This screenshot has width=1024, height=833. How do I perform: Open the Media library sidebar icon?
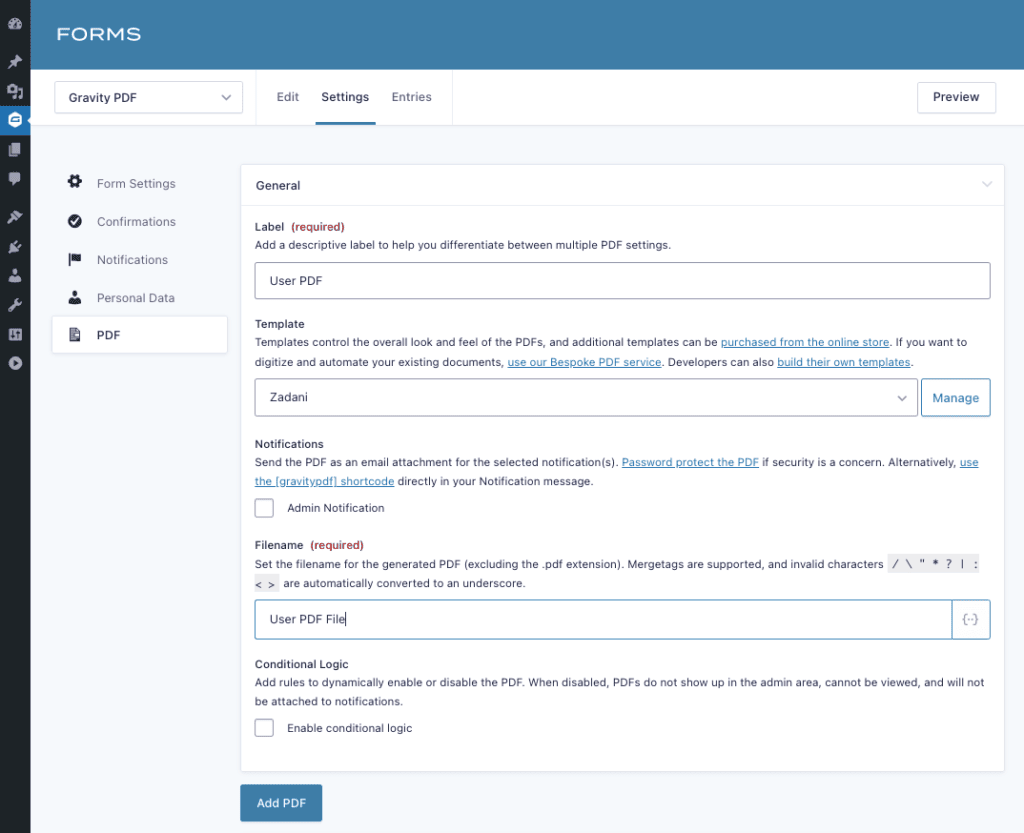[14, 91]
